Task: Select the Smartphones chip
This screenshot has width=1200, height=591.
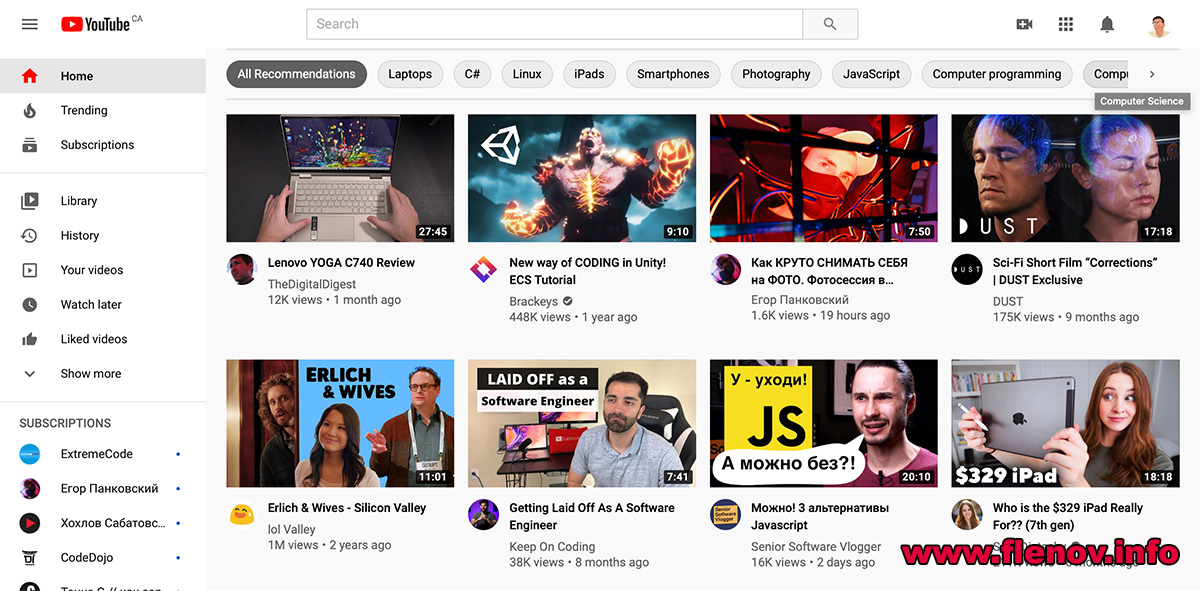Action: [x=673, y=74]
